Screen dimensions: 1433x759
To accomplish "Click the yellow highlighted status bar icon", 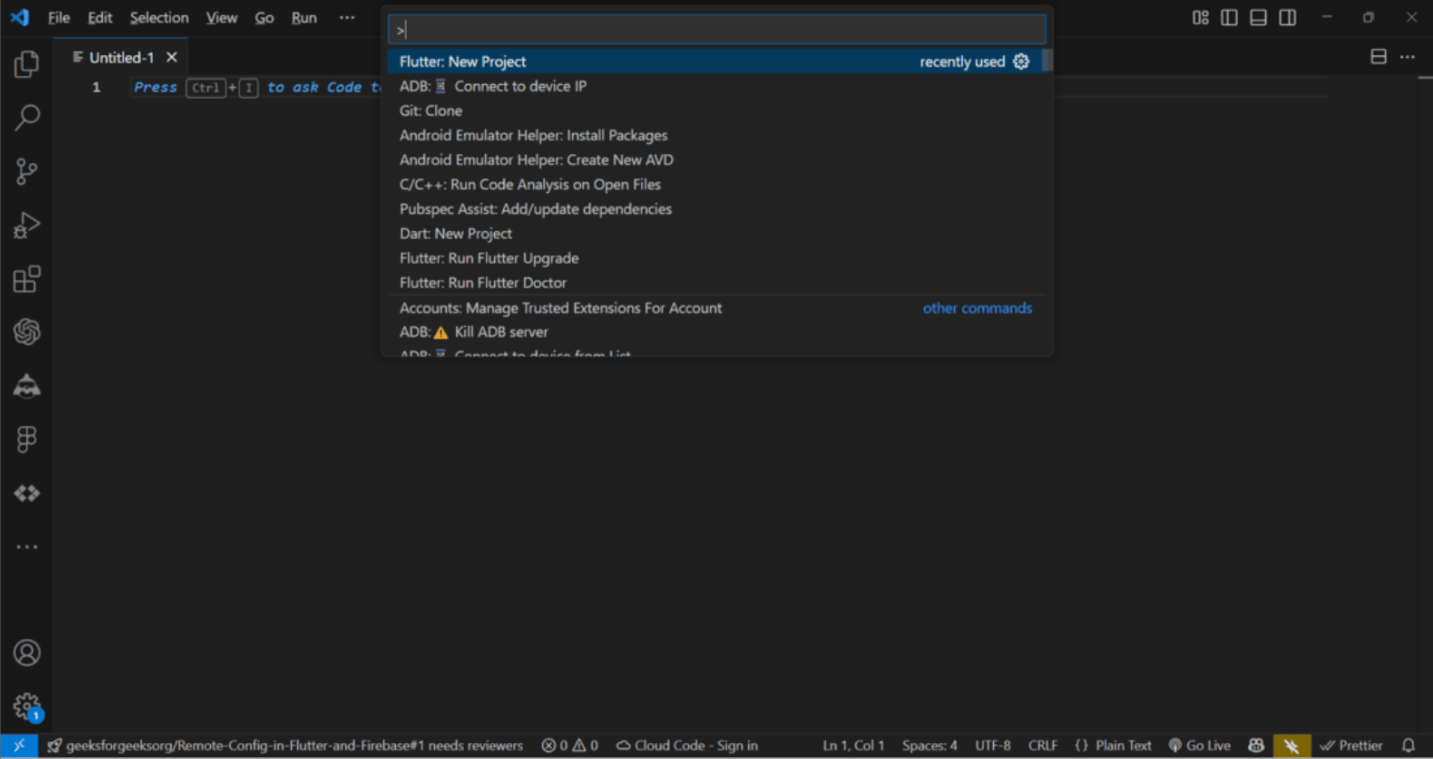I will tap(1291, 746).
